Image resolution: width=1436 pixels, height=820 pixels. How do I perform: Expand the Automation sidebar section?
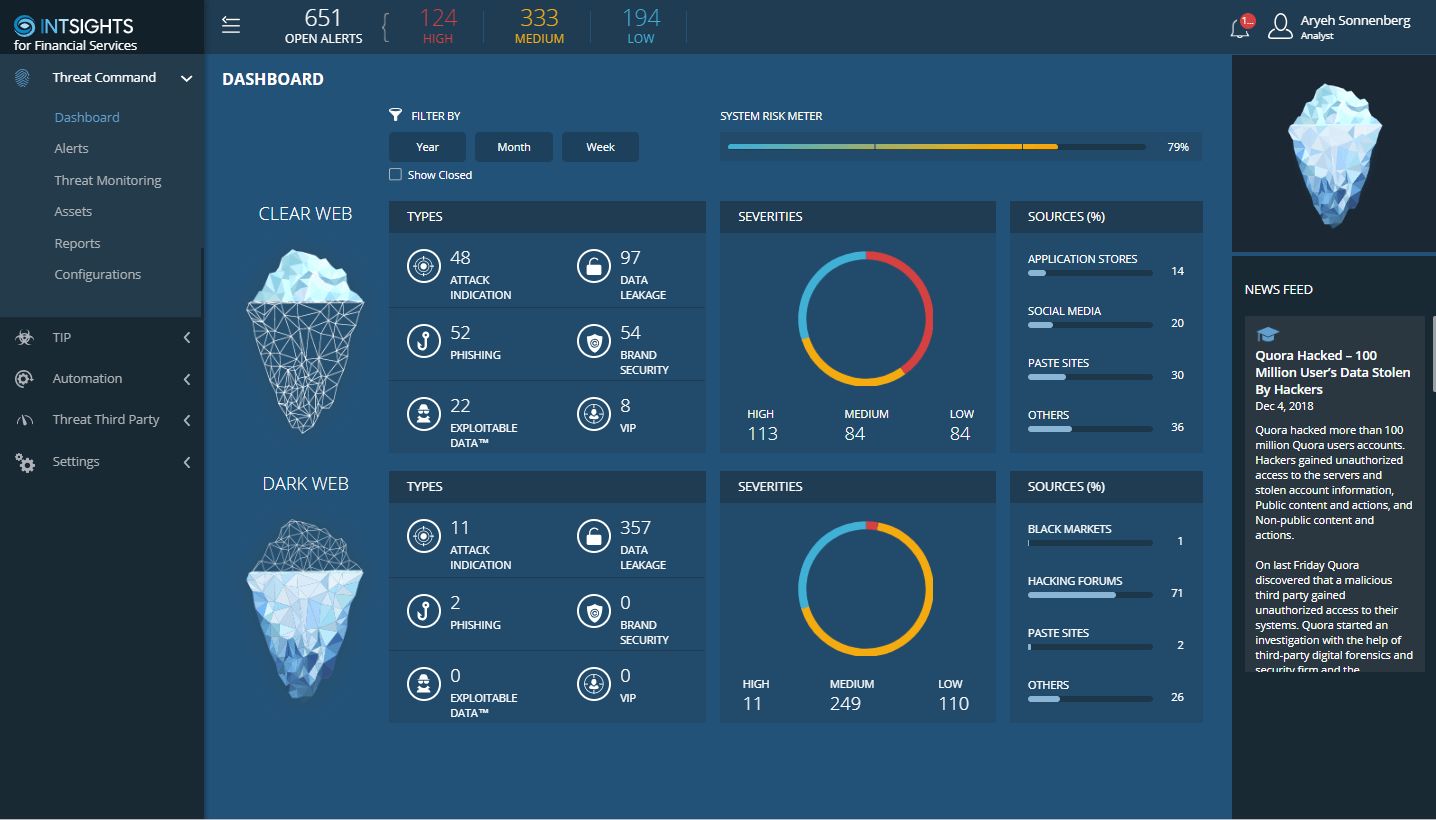tap(186, 379)
